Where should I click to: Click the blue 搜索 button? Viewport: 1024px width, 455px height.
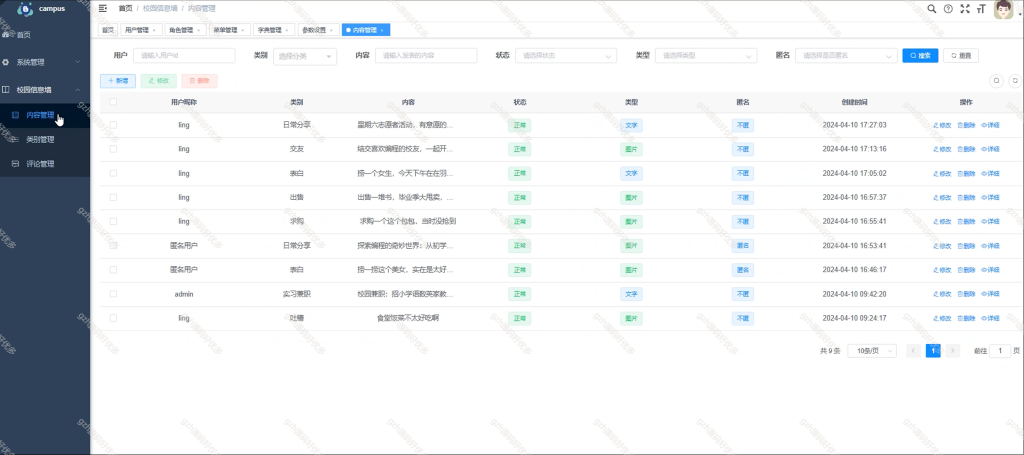coord(920,56)
